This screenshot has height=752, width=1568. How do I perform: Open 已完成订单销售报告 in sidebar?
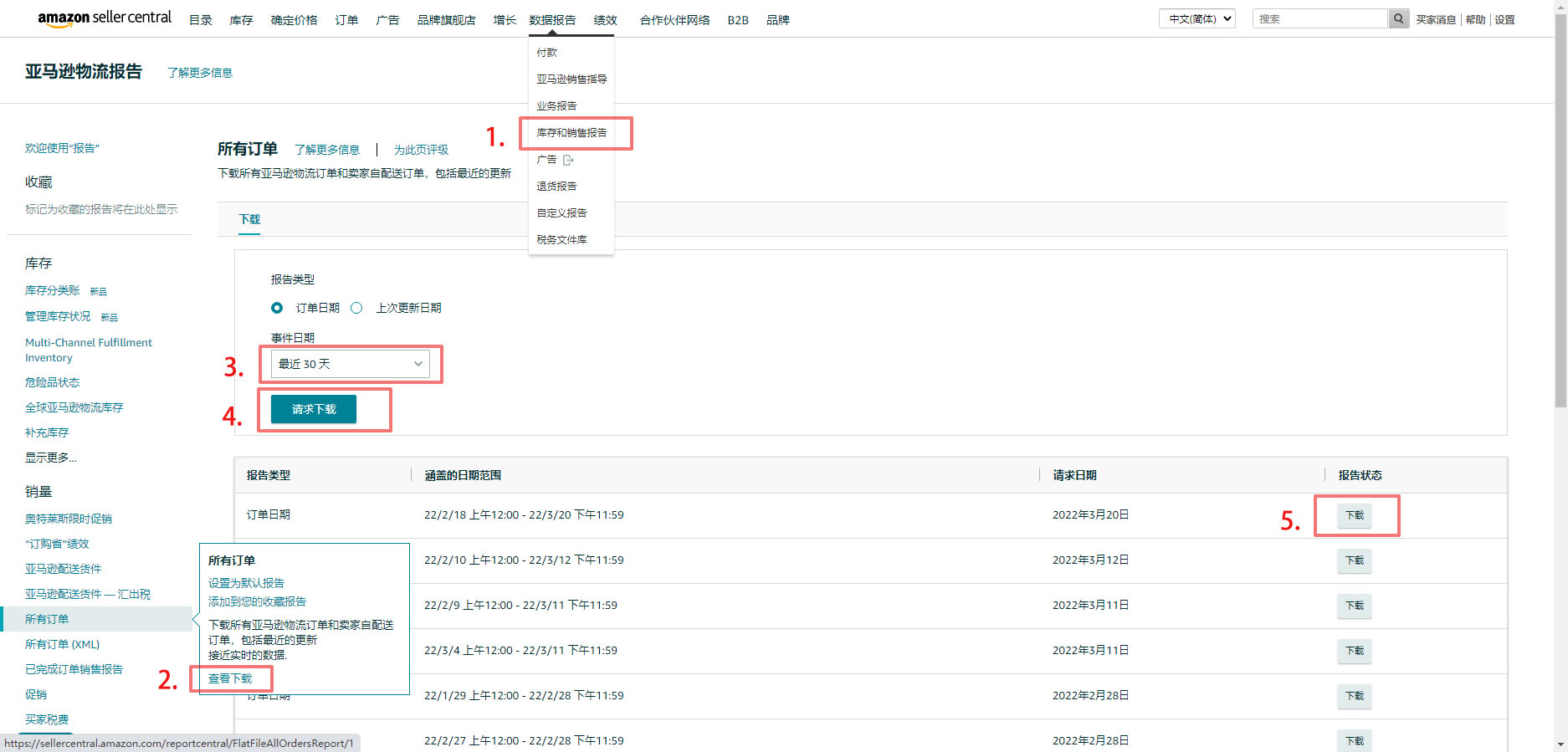74,669
